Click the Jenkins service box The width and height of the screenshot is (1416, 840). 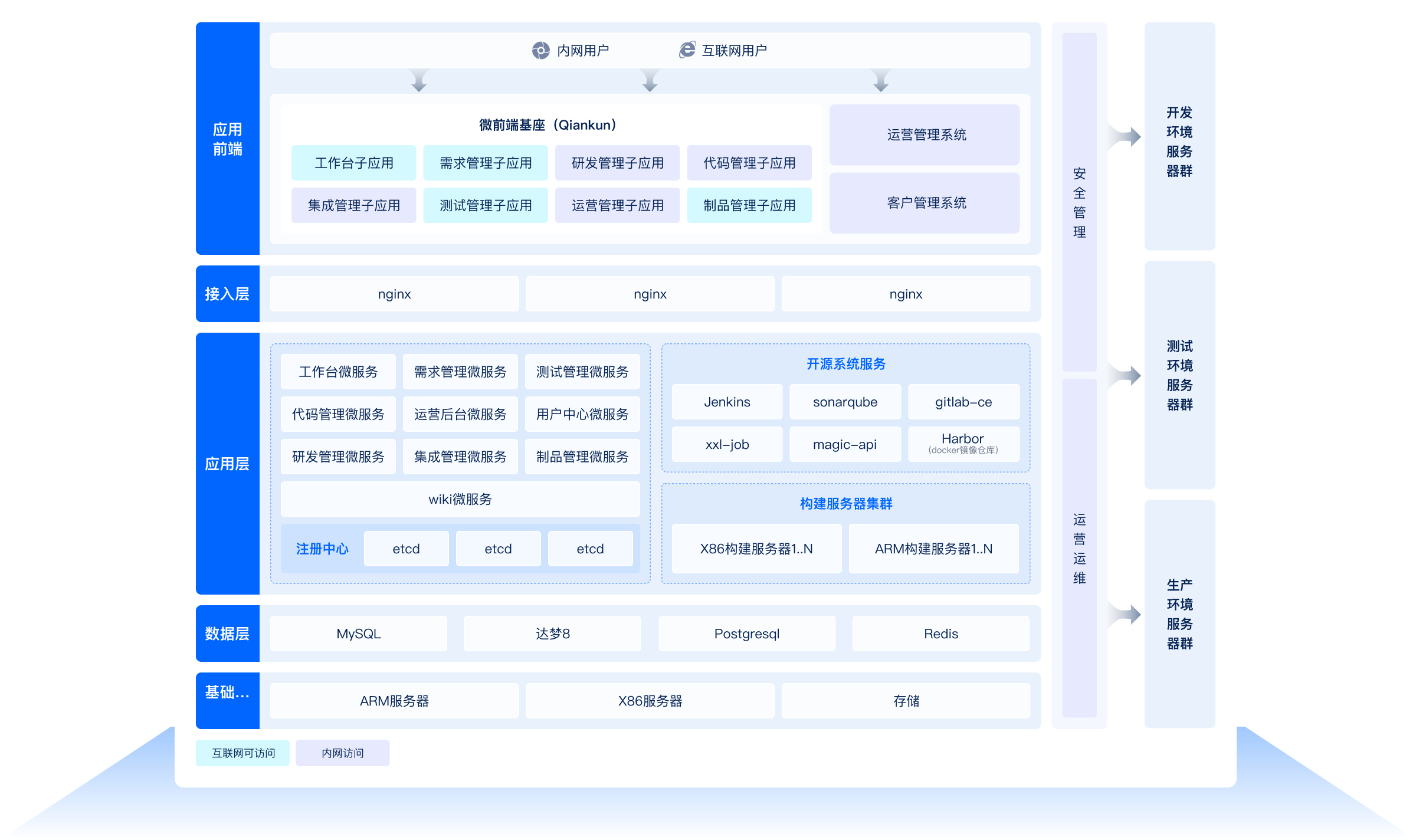[727, 402]
